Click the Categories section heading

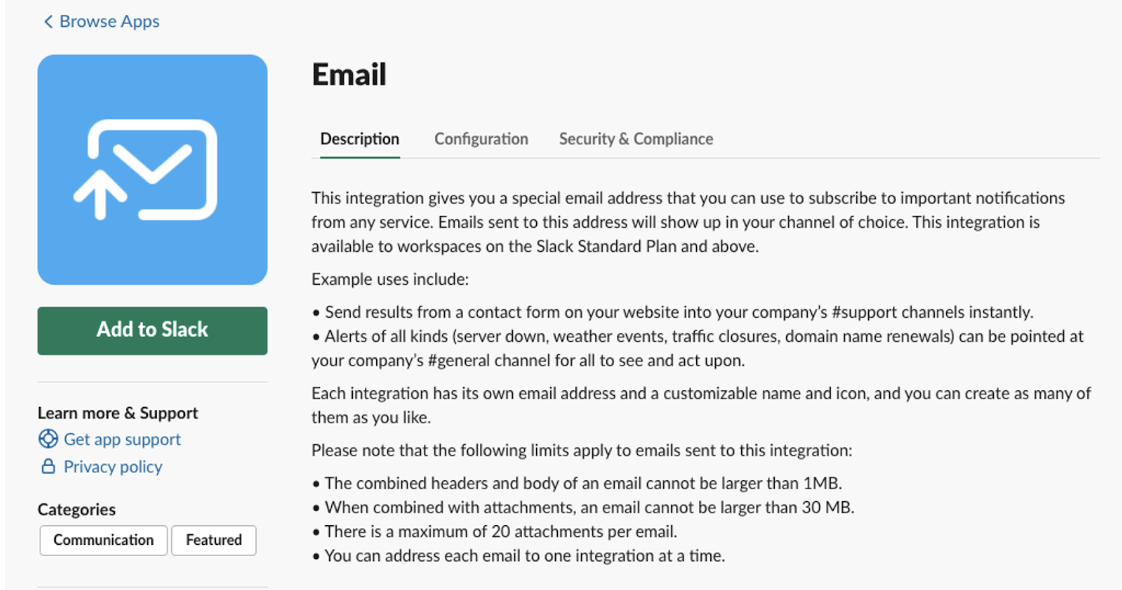tap(77, 510)
